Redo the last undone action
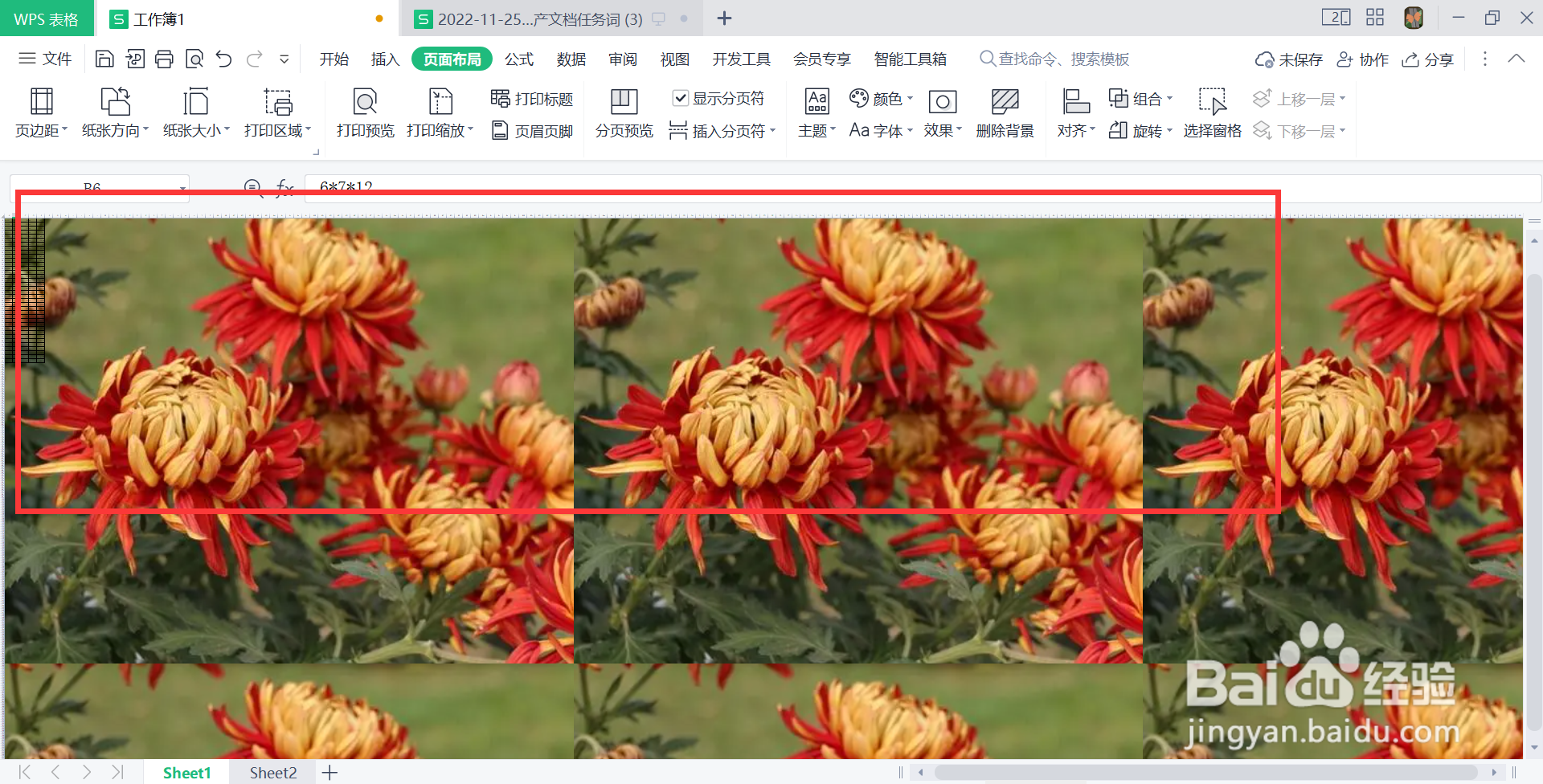Viewport: 1543px width, 784px height. (x=255, y=59)
